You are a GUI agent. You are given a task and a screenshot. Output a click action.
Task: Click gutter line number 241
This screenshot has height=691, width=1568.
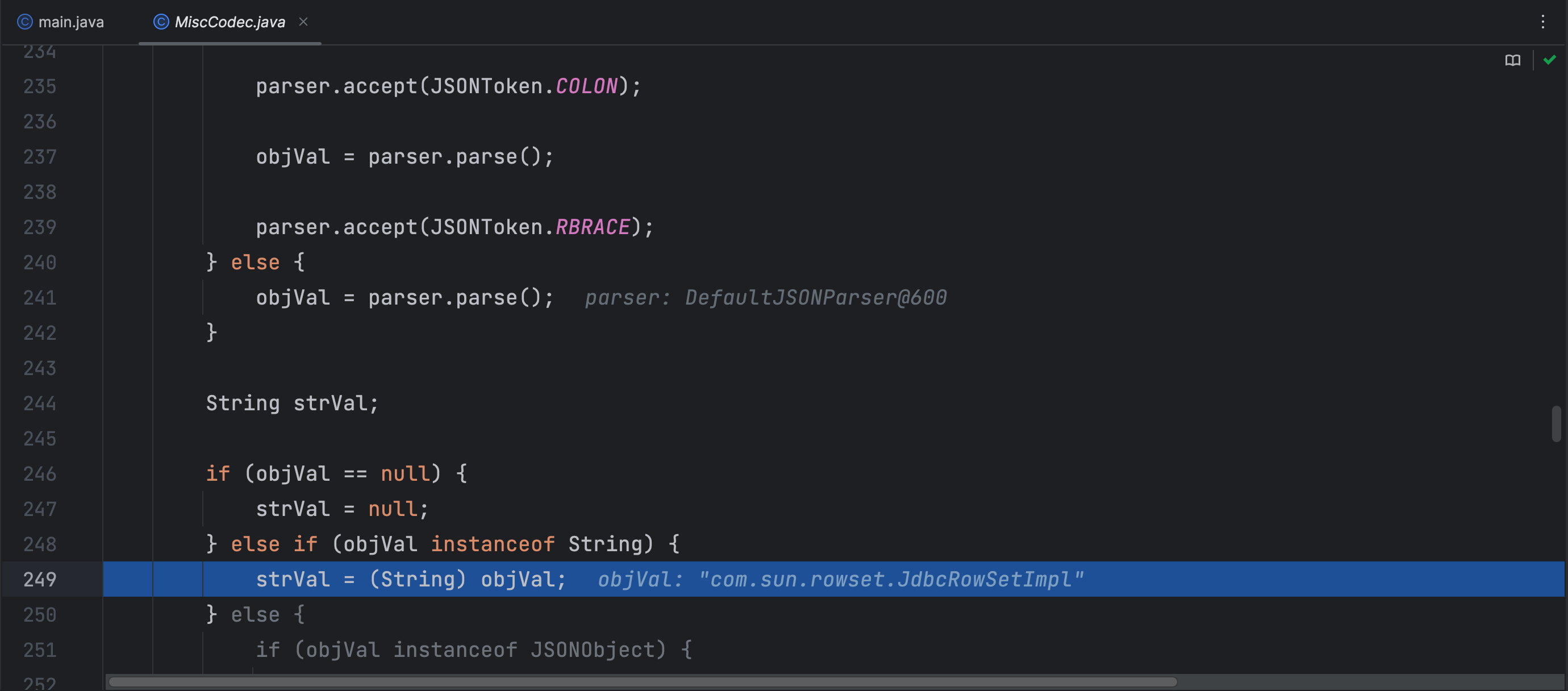40,298
